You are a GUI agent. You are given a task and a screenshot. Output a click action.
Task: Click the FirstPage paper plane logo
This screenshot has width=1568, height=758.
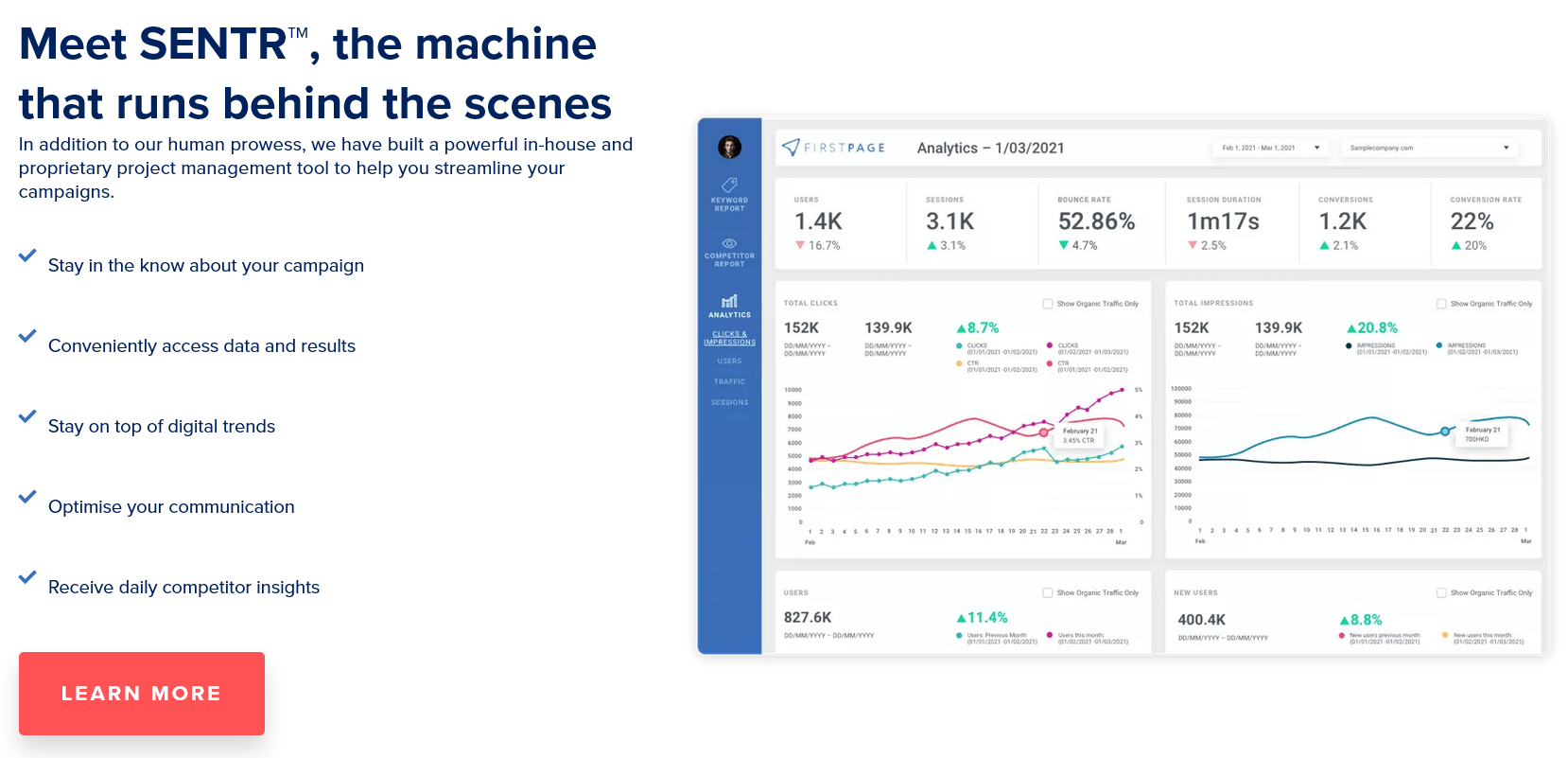[791, 147]
